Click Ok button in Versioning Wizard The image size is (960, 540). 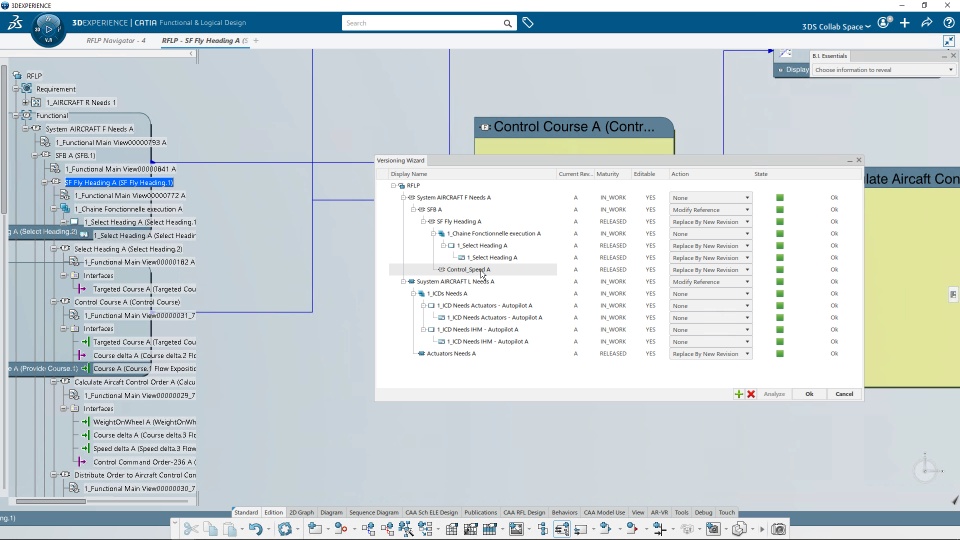(x=809, y=394)
